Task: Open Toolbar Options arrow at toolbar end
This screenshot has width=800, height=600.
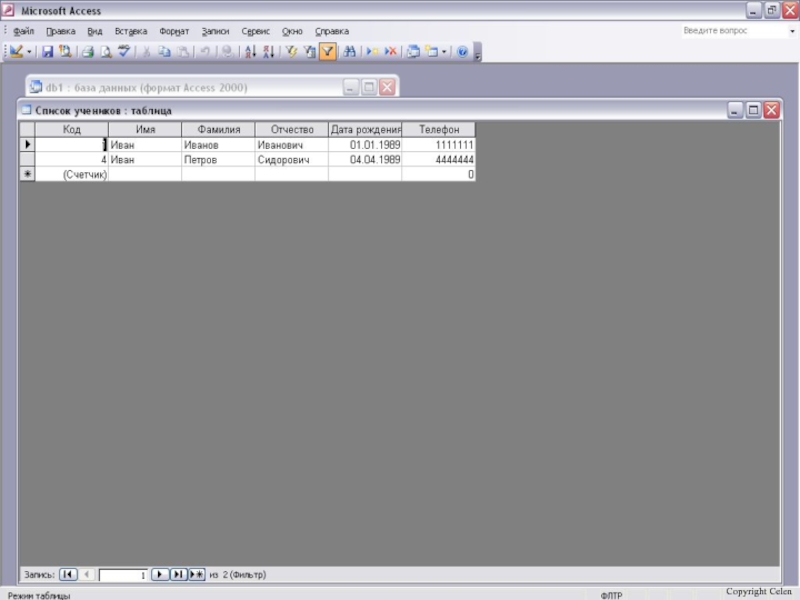Action: click(478, 52)
